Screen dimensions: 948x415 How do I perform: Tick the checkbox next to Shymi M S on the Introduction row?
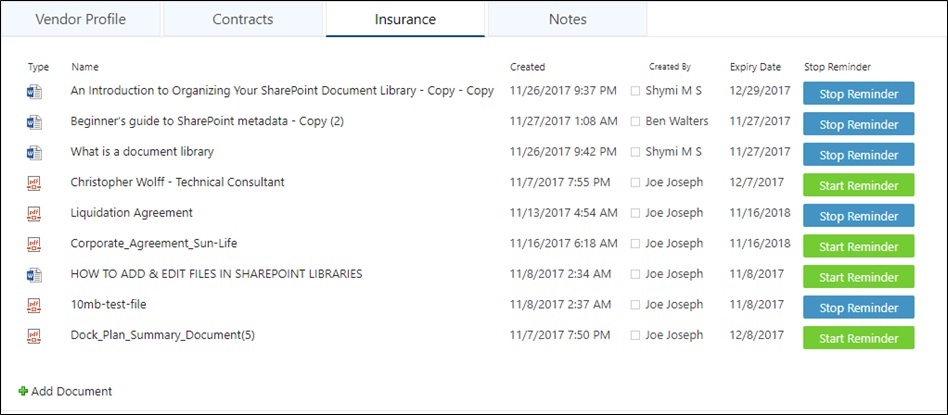click(x=635, y=91)
